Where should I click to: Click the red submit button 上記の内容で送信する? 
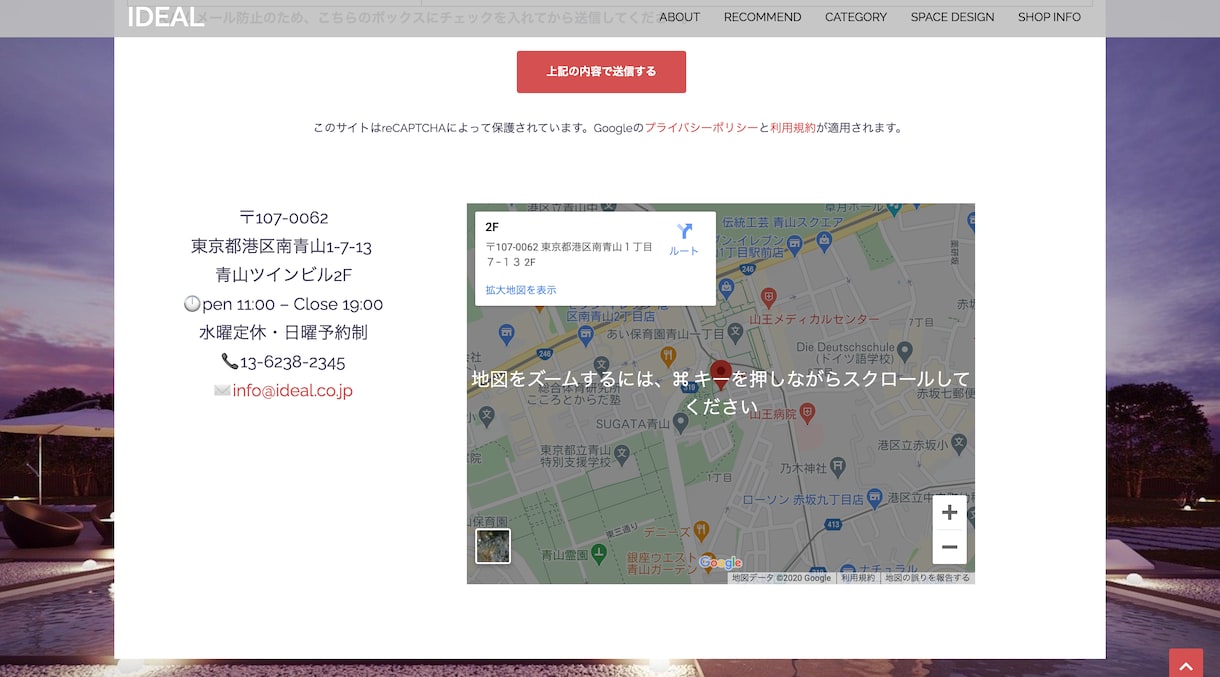pyautogui.click(x=601, y=72)
